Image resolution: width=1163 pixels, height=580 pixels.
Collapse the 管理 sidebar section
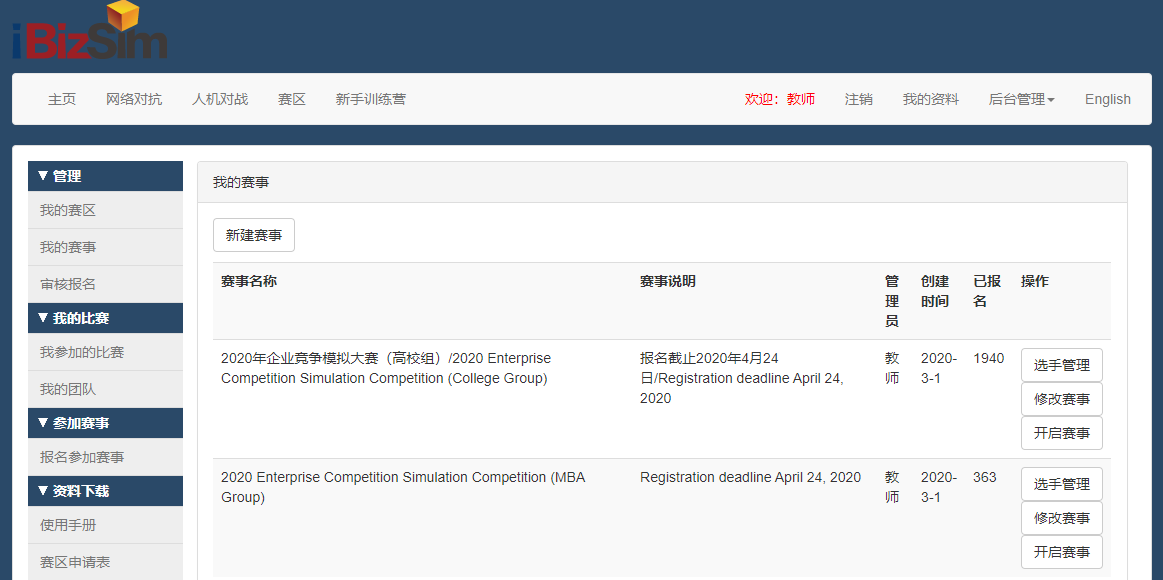pyautogui.click(x=105, y=176)
